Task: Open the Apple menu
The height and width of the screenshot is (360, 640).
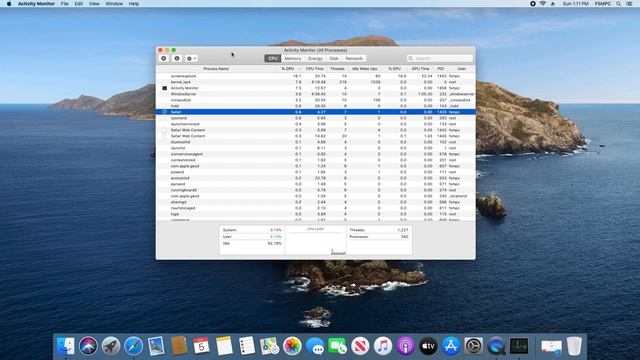Action: point(9,4)
